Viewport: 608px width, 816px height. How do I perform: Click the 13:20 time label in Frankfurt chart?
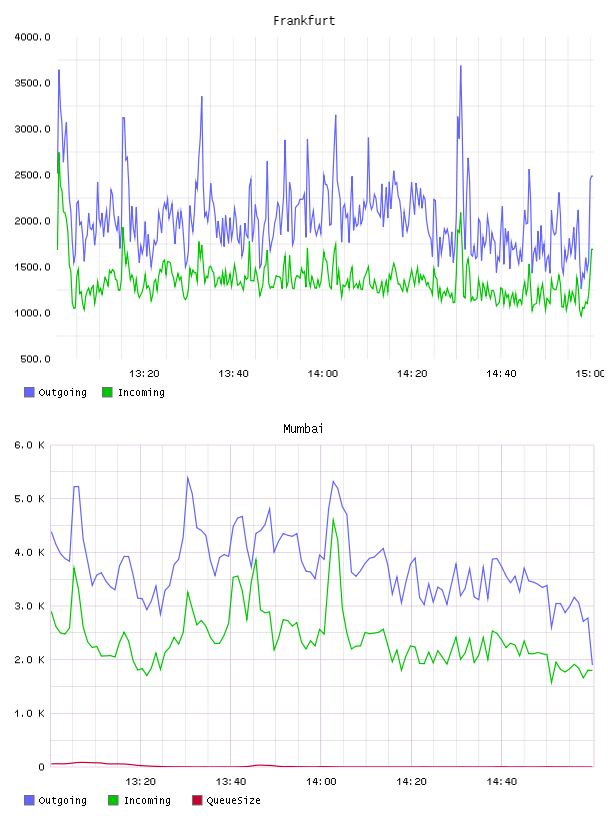pyautogui.click(x=144, y=374)
